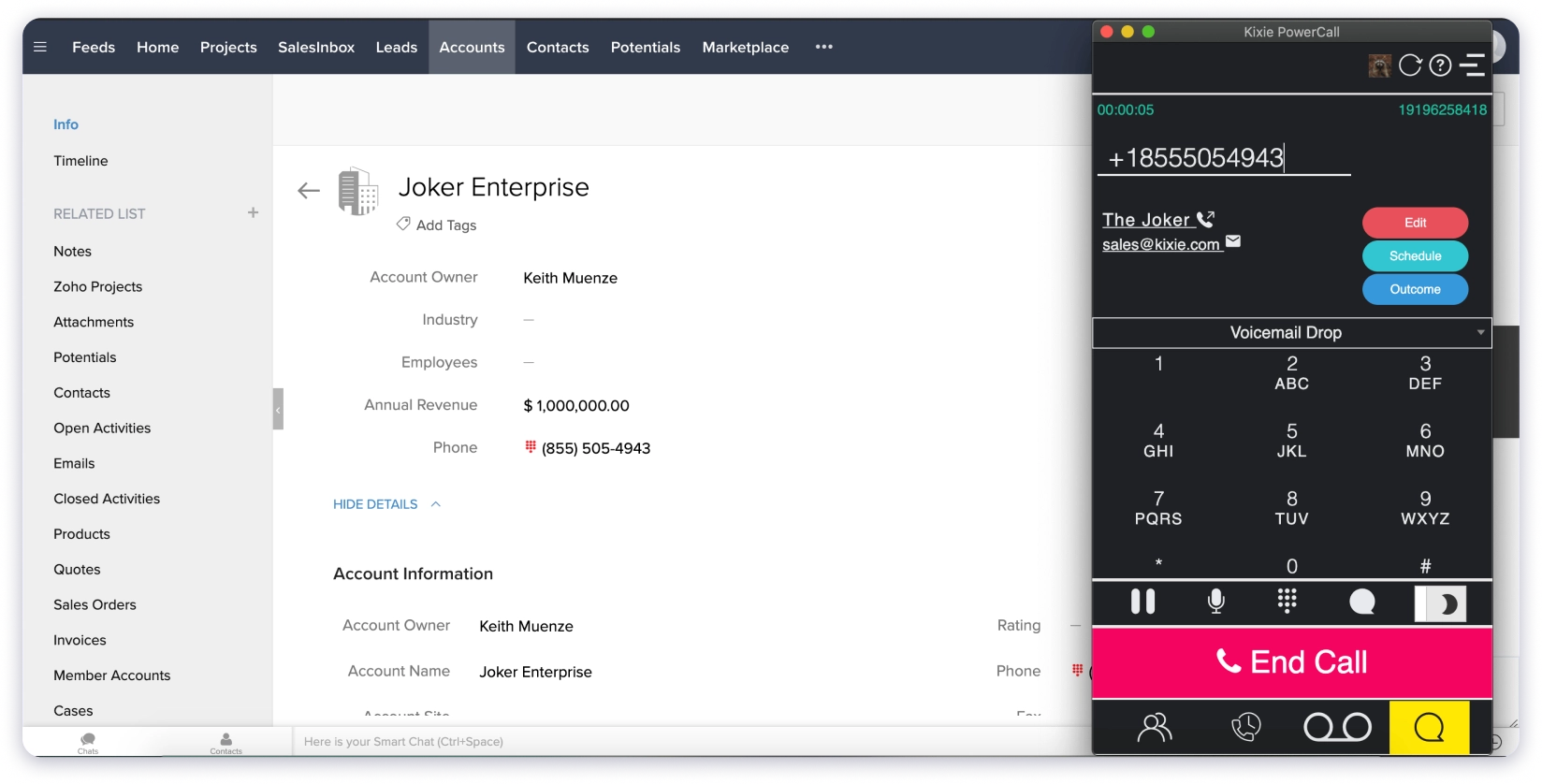1542x784 pixels.
Task: Open the more modules ellipsis menu
Action: 823,47
